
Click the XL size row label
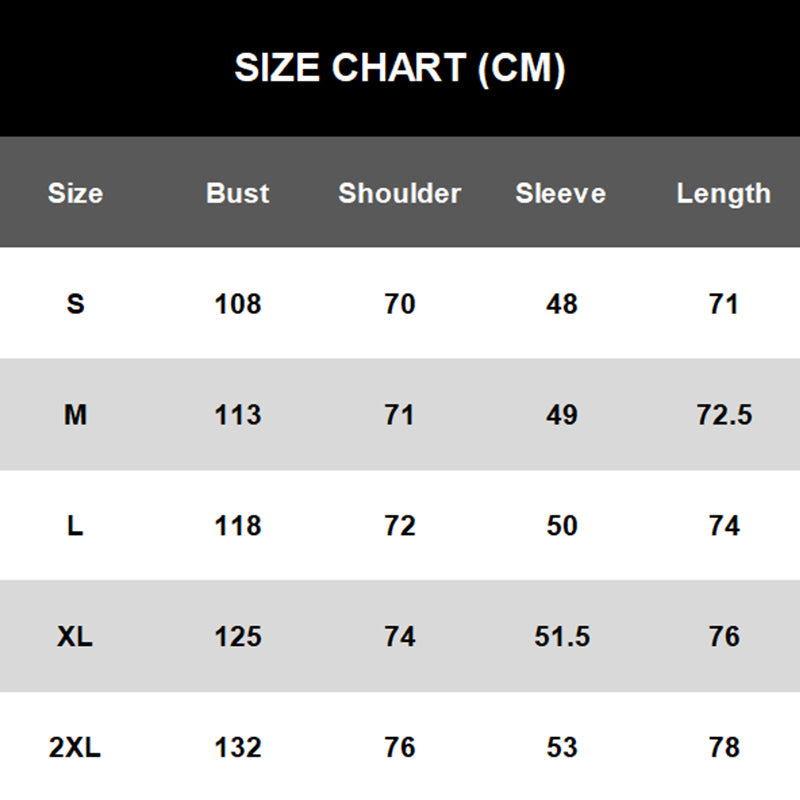(x=75, y=637)
